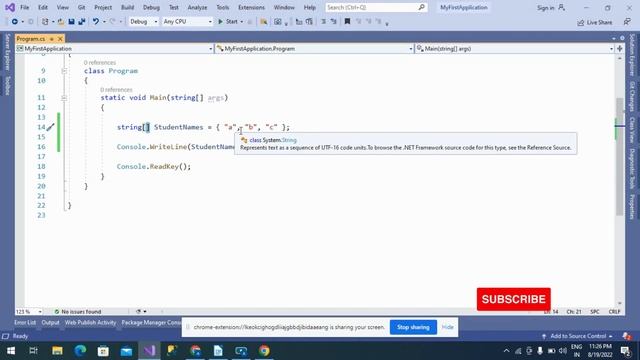The height and width of the screenshot is (360, 640).
Task: Click the SPC indentation indicator
Action: coord(595,311)
